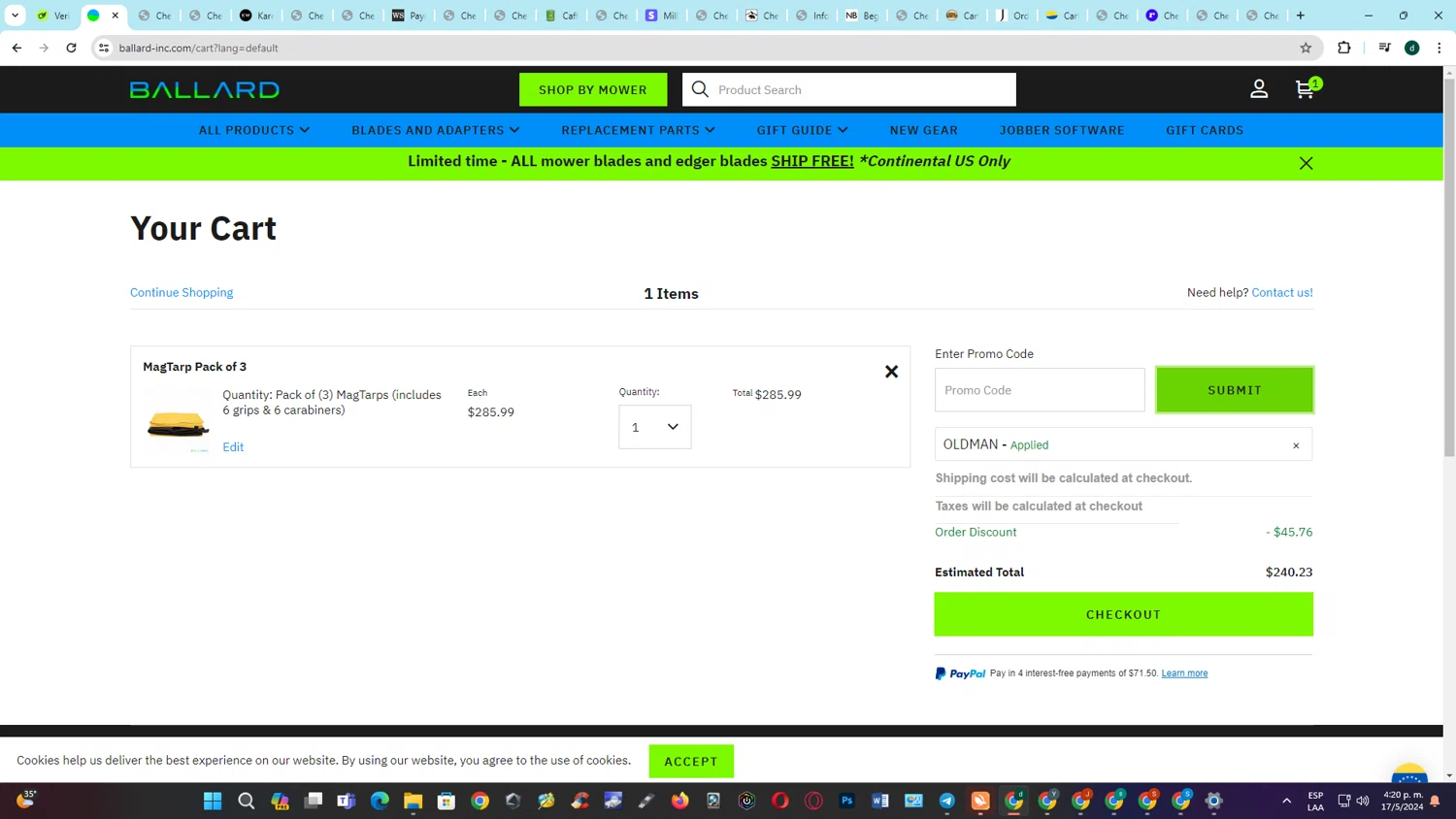Open the shopping cart icon
1456x819 pixels.
1306,89
